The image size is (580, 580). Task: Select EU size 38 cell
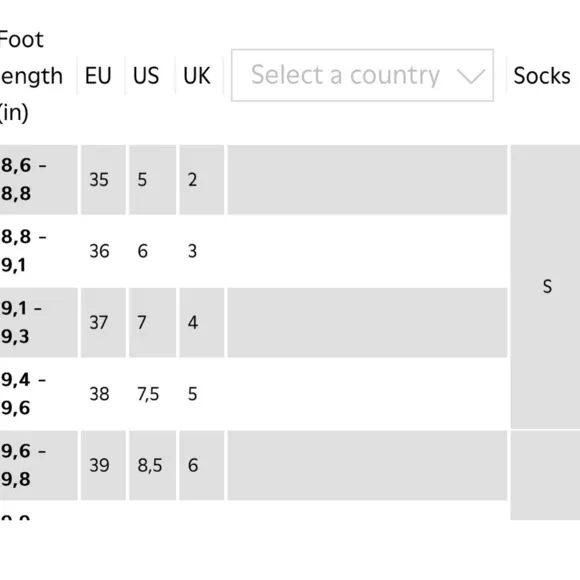[x=103, y=394]
